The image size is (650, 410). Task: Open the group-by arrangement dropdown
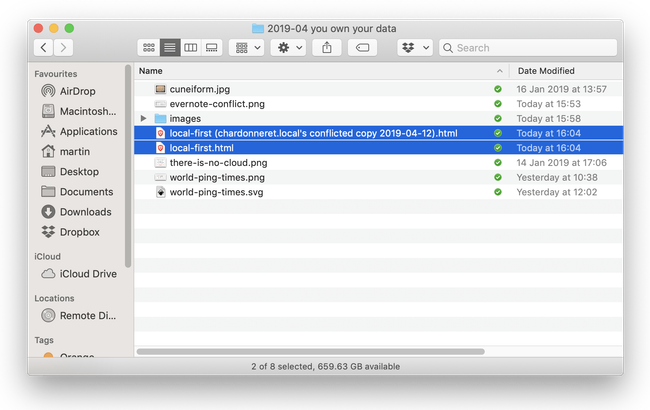[x=246, y=47]
